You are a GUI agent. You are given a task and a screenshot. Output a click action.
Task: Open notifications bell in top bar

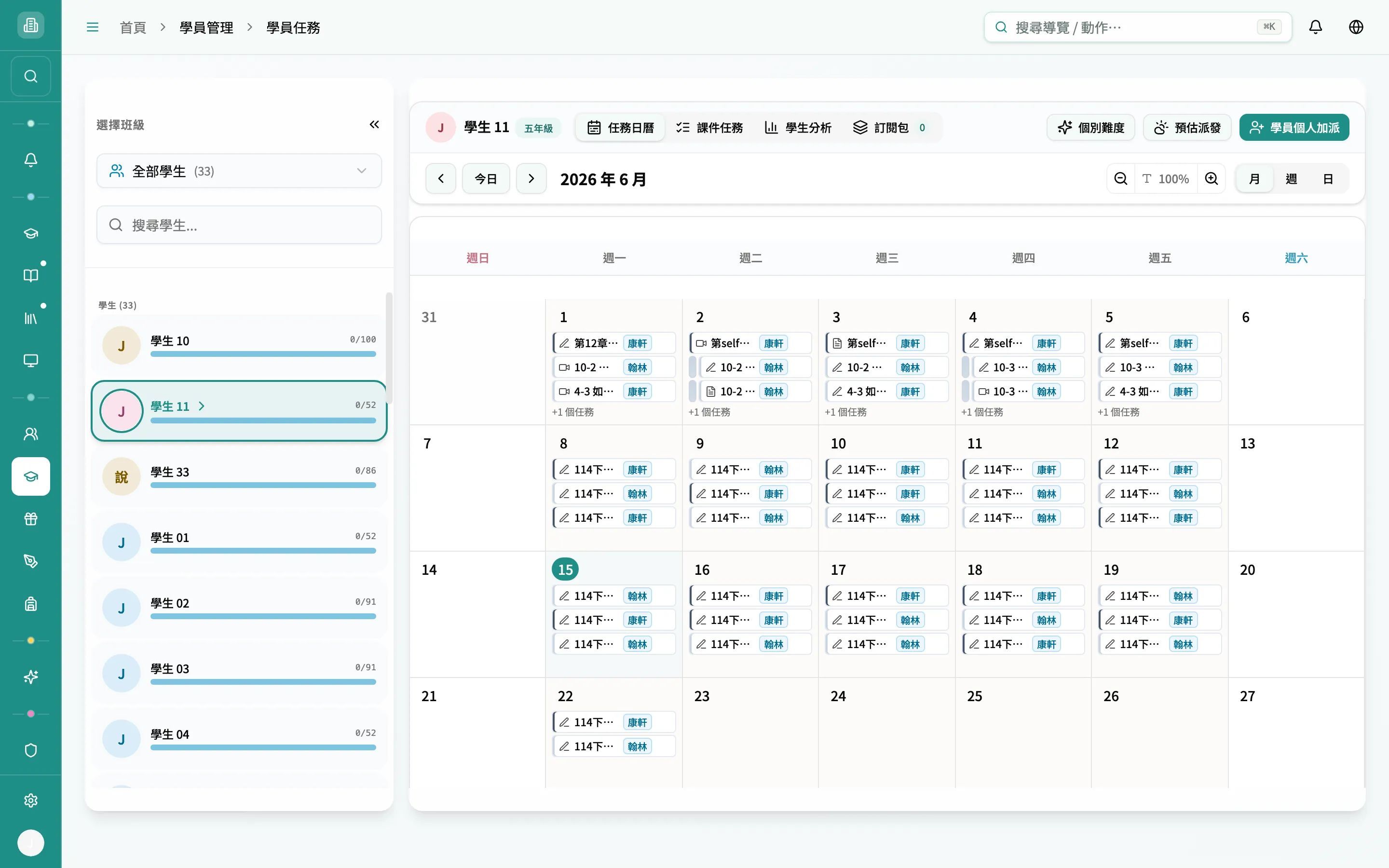tap(1316, 27)
